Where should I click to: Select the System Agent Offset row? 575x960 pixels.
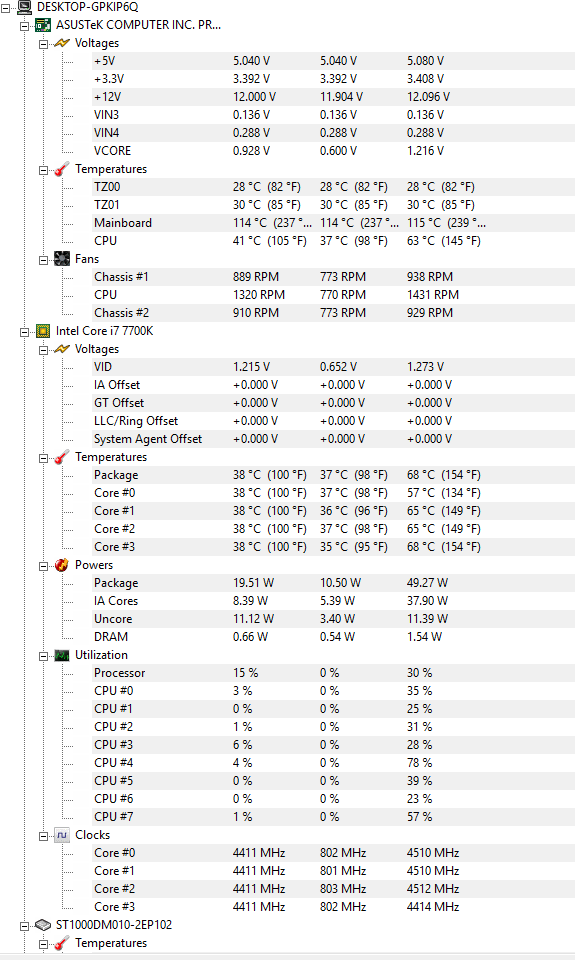[333, 439]
